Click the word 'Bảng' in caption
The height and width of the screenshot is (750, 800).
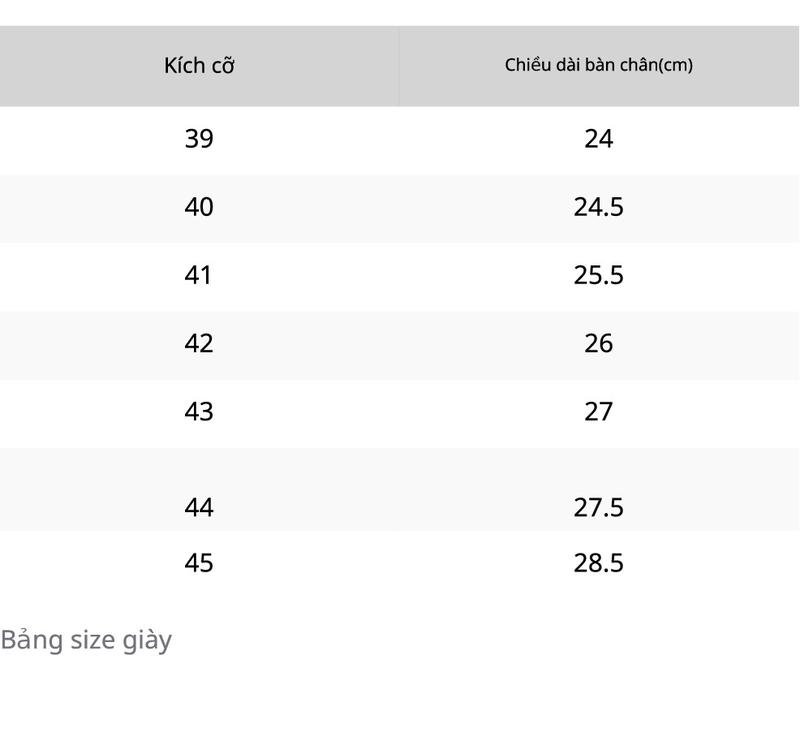coord(32,640)
